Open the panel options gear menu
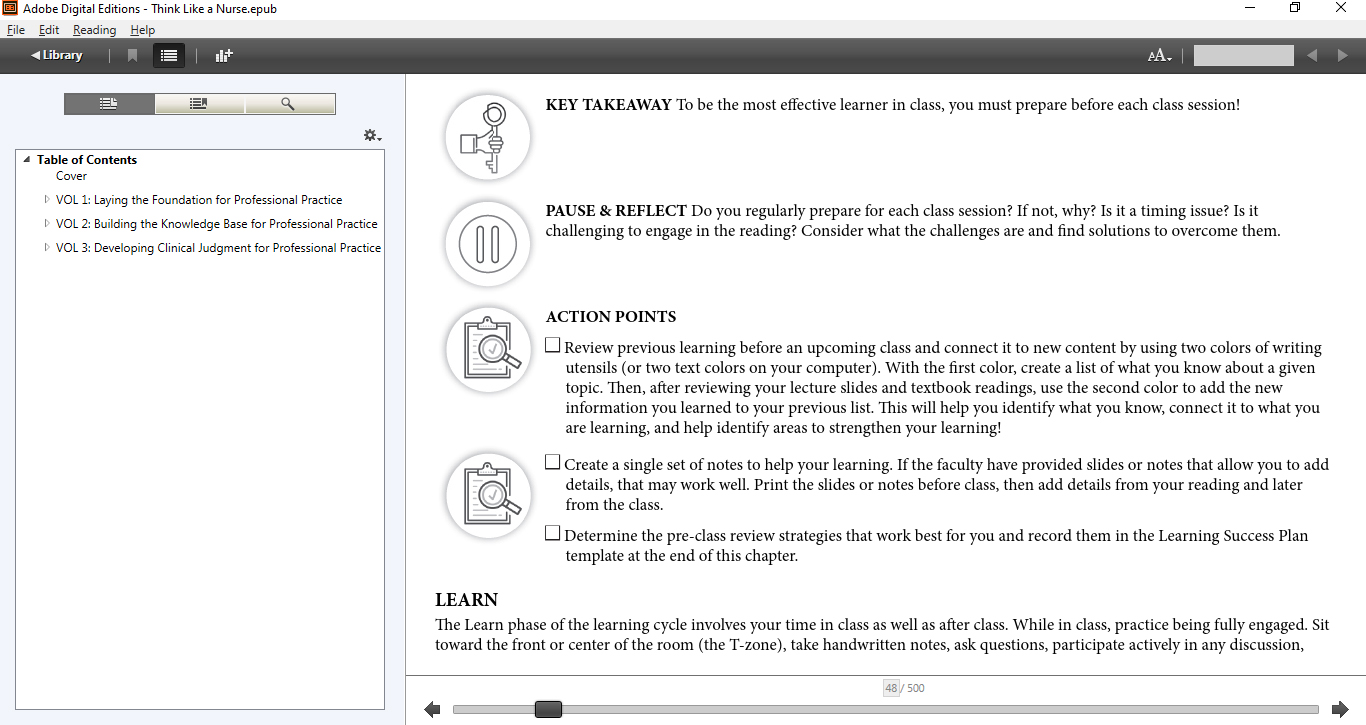This screenshot has width=1366, height=725. point(372,135)
